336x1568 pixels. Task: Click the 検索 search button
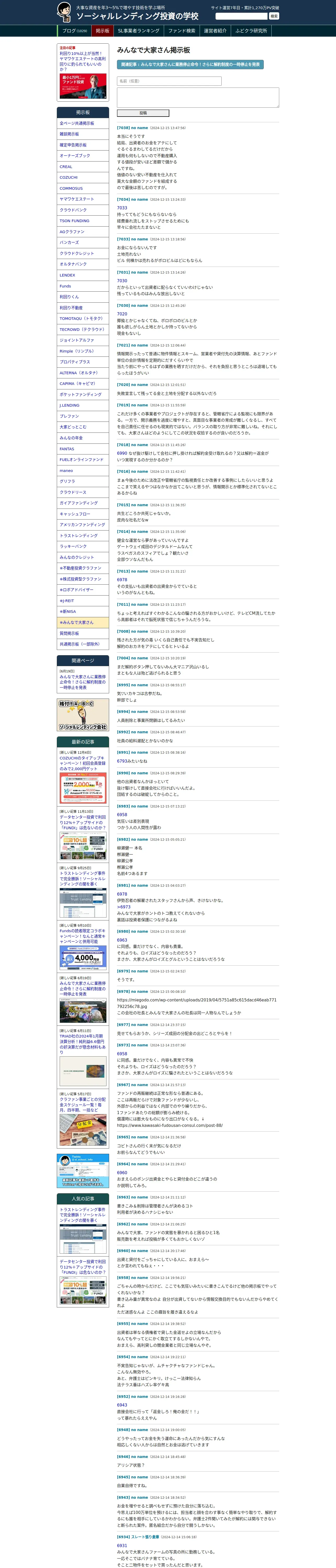click(274, 16)
